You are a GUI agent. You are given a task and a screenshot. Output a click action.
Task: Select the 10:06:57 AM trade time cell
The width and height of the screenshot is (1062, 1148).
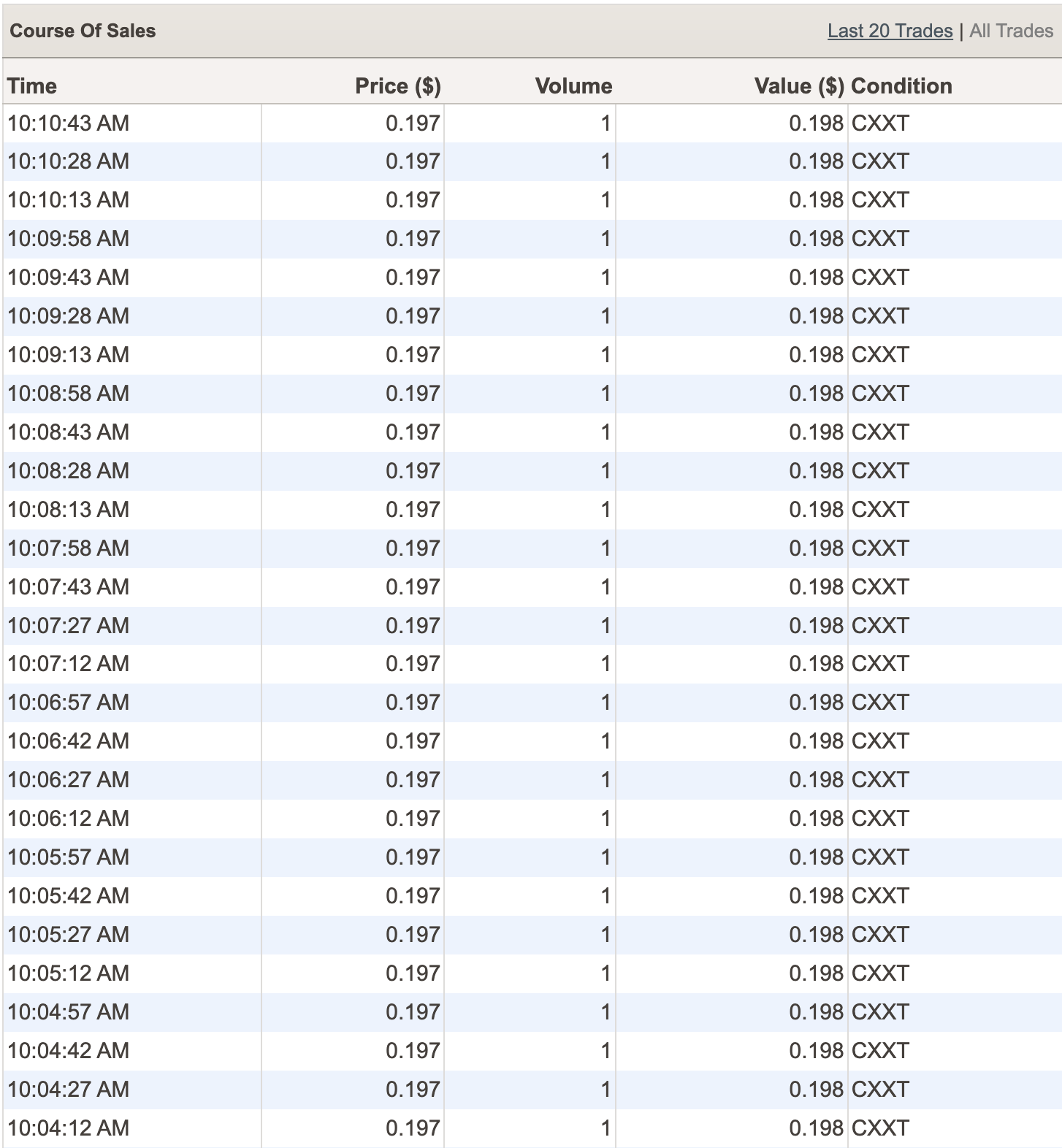point(69,703)
